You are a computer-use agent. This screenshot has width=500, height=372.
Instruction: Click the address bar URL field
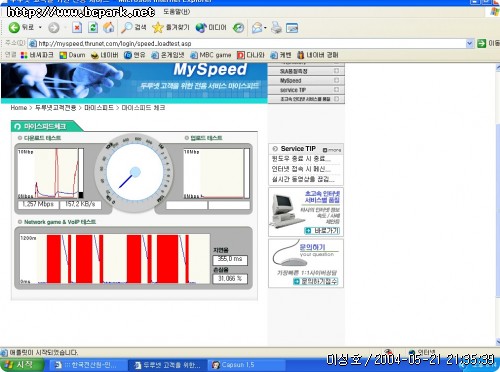point(247,43)
